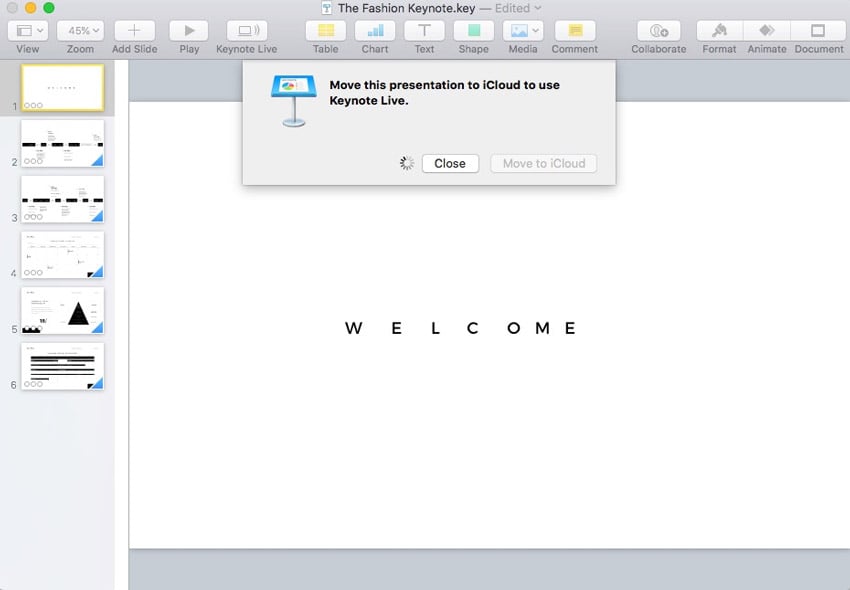Click the Collaborate toolbar icon
The height and width of the screenshot is (590, 850).
click(658, 31)
